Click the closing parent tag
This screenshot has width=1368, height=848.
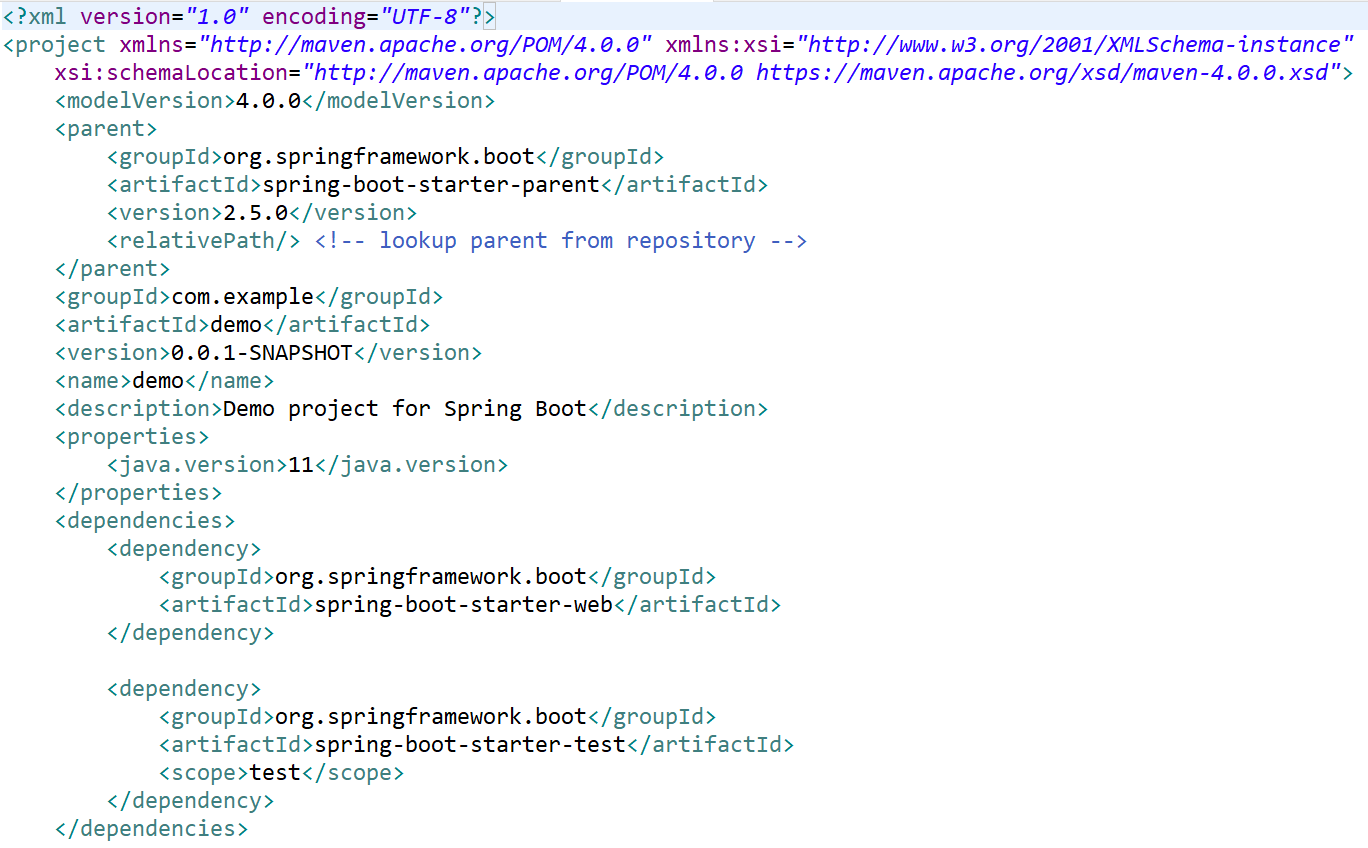[113, 268]
